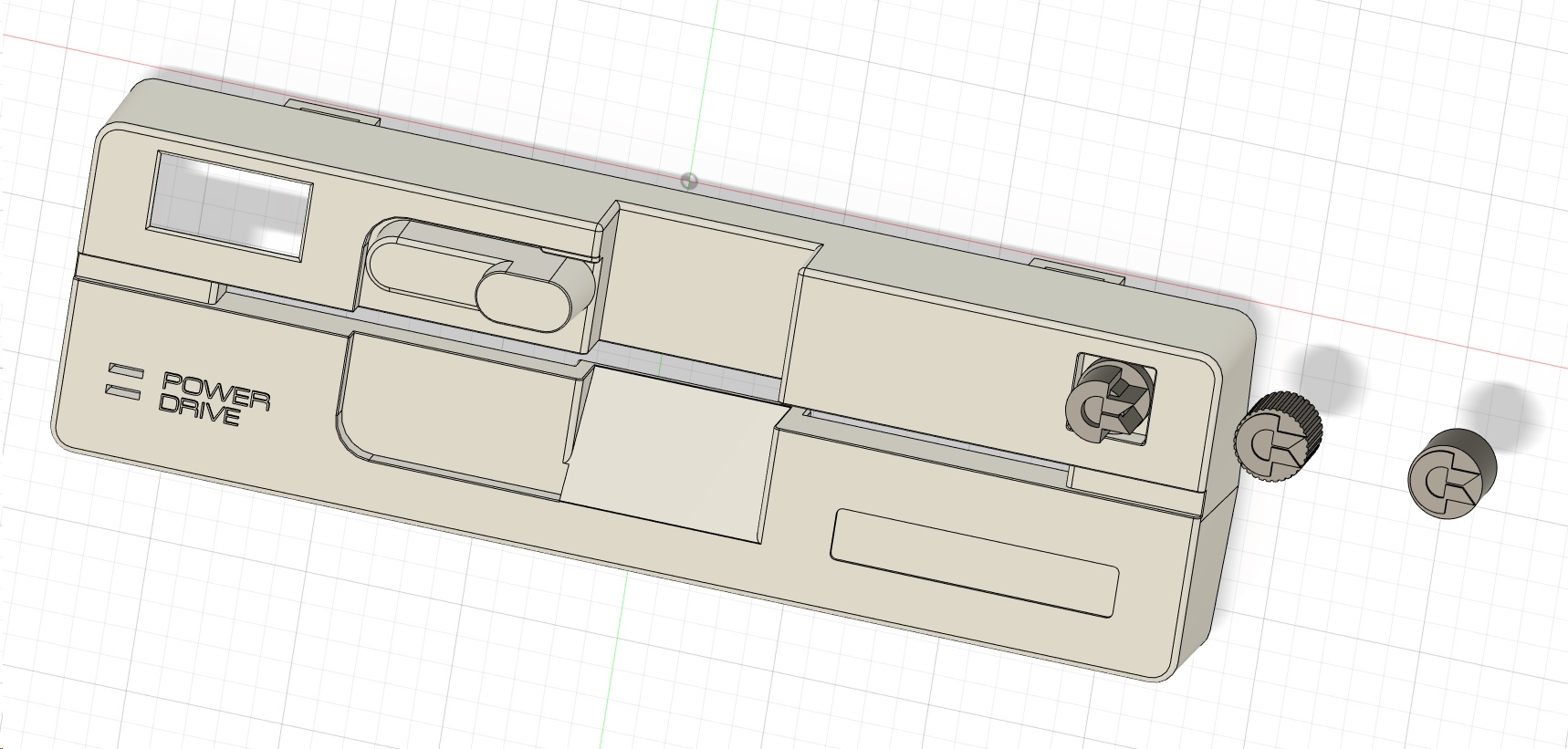Select the recessed label rectangle
Image resolution: width=1568 pixels, height=749 pixels.
coord(975,561)
